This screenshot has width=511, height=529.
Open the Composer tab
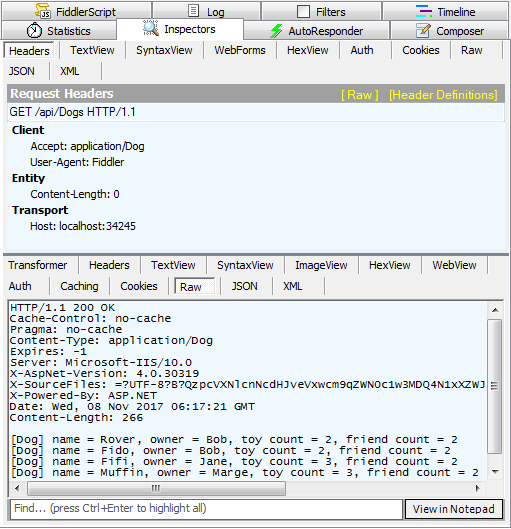tap(449, 31)
